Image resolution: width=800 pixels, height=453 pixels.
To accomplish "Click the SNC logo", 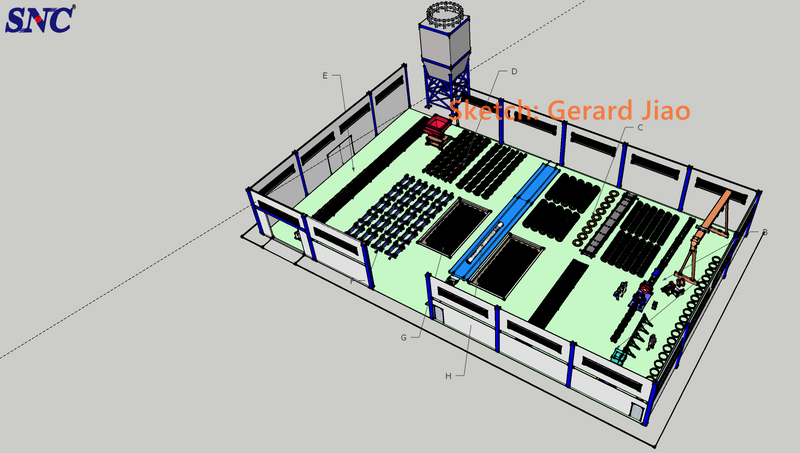I will (x=39, y=17).
